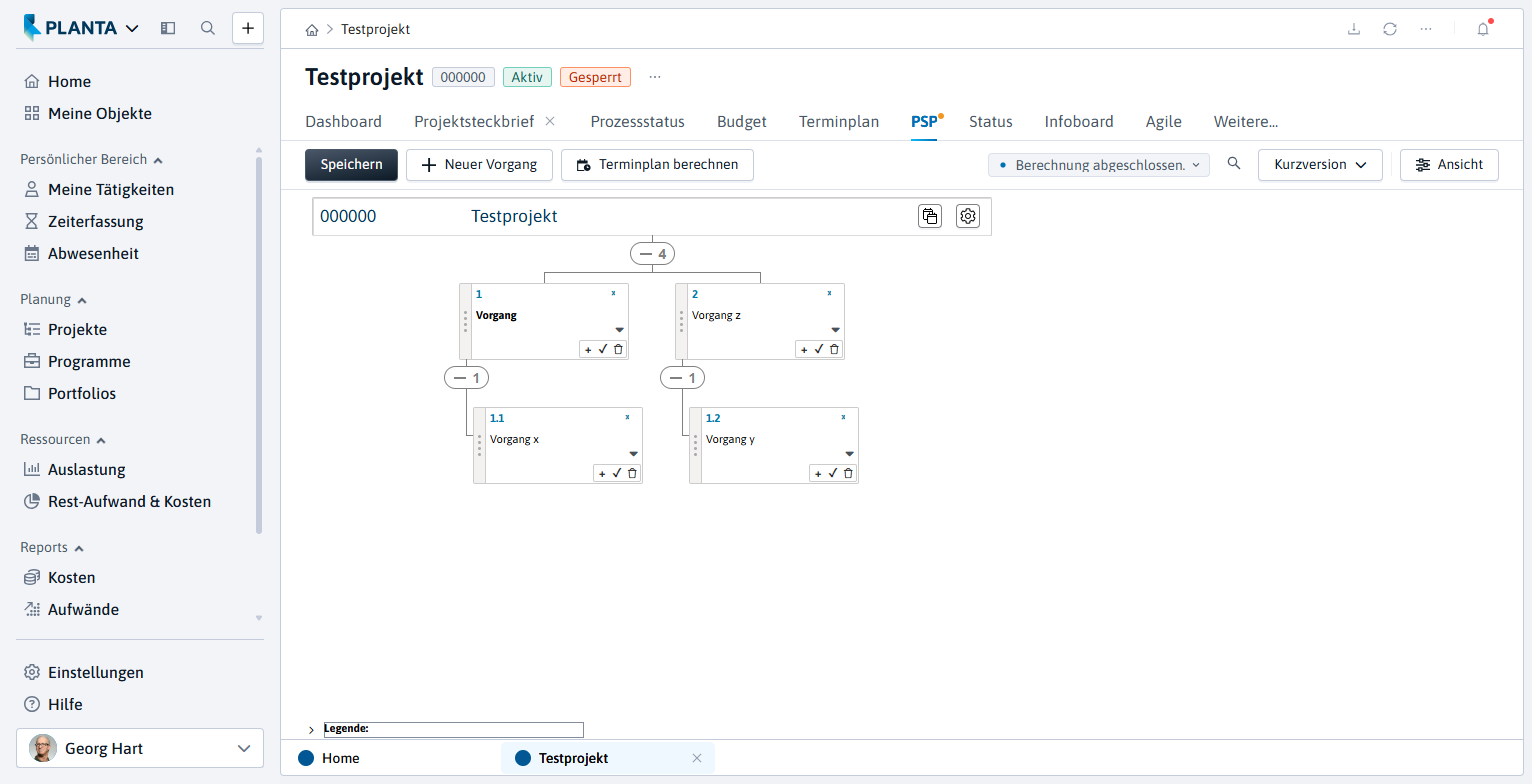Toggle the sidebar panel icon
The height and width of the screenshot is (784, 1532).
point(168,28)
